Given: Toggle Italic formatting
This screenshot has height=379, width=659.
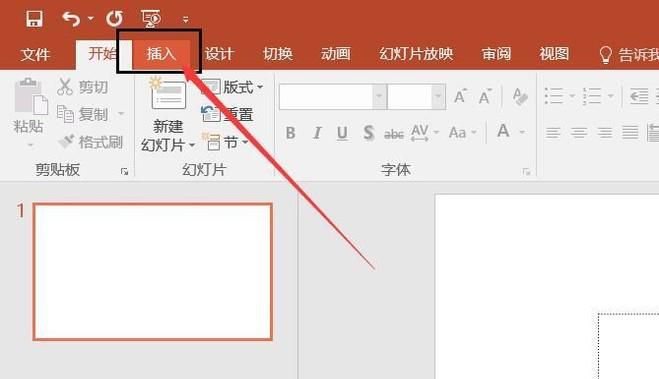Looking at the screenshot, I should point(317,133).
